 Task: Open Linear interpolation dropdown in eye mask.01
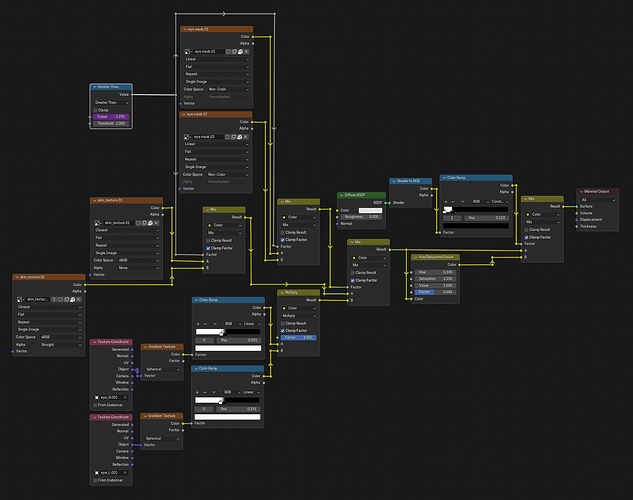click(x=217, y=59)
